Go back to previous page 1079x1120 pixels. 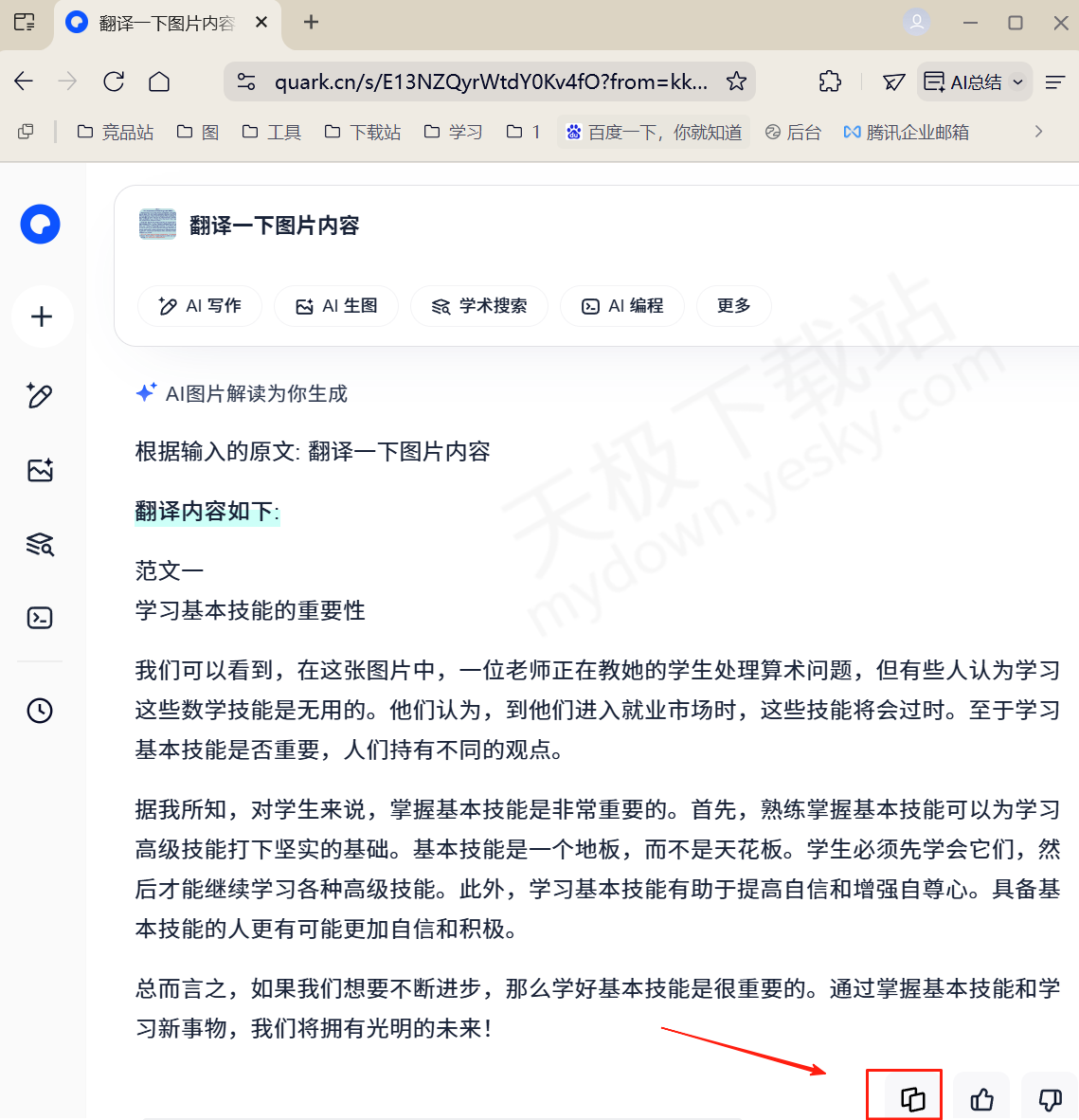(x=24, y=81)
